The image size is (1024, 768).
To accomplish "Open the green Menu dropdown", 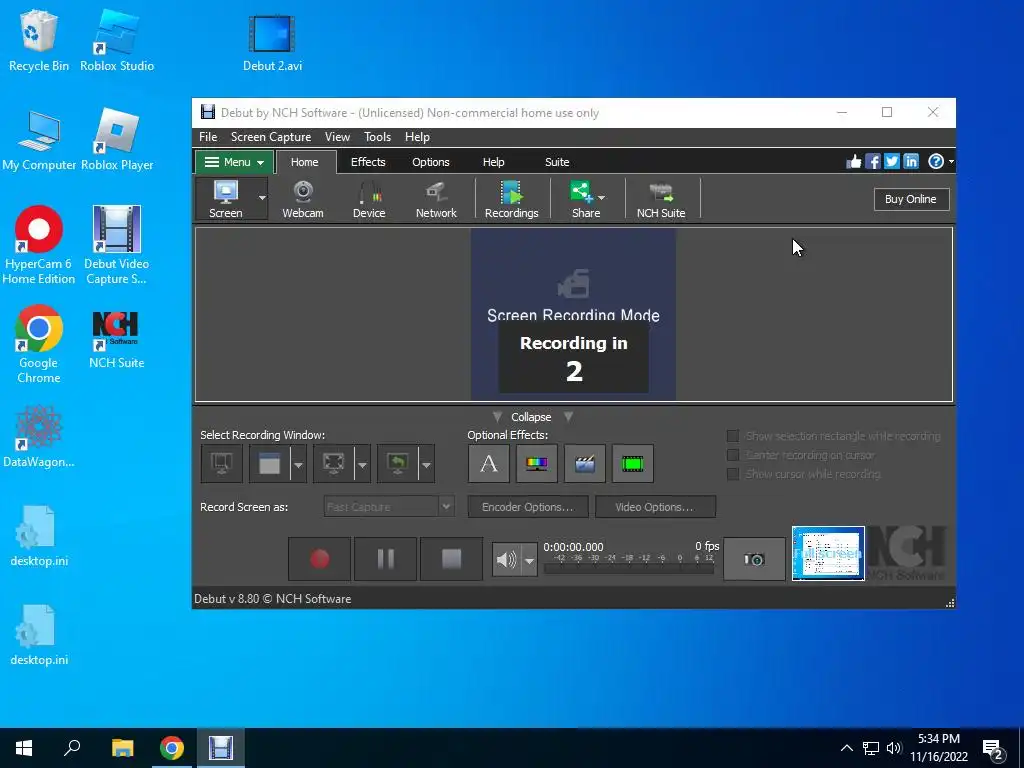I will pos(232,162).
